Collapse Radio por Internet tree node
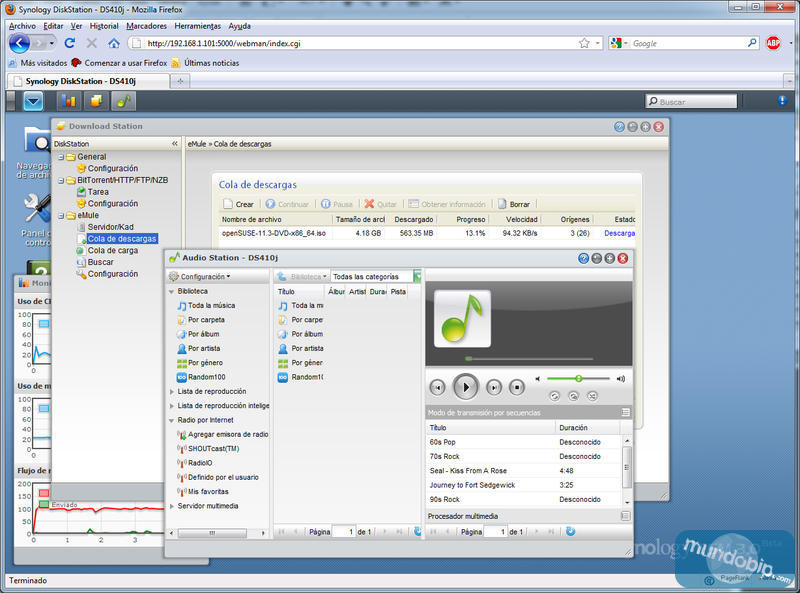 (171, 421)
